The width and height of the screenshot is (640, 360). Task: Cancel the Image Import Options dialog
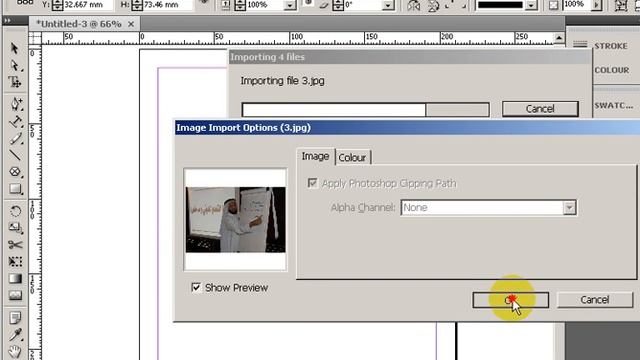pyautogui.click(x=595, y=300)
